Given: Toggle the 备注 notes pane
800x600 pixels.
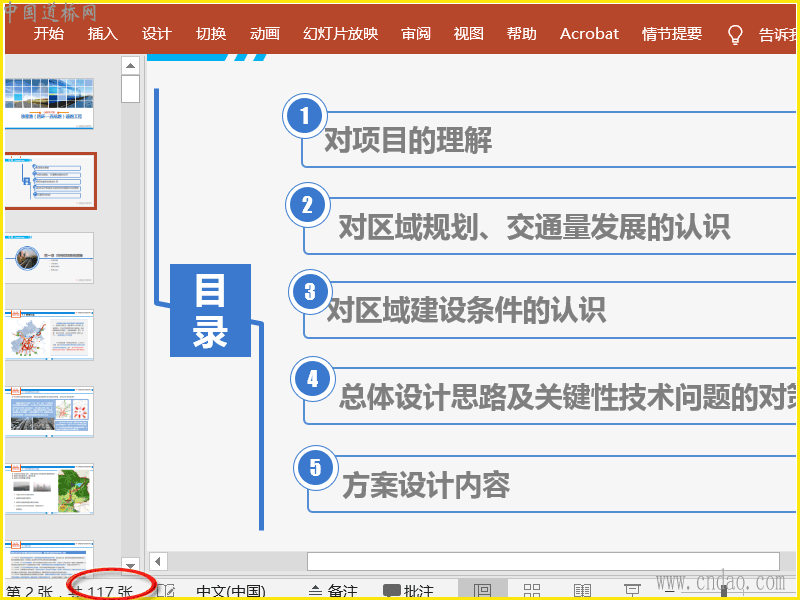Looking at the screenshot, I should [x=334, y=592].
